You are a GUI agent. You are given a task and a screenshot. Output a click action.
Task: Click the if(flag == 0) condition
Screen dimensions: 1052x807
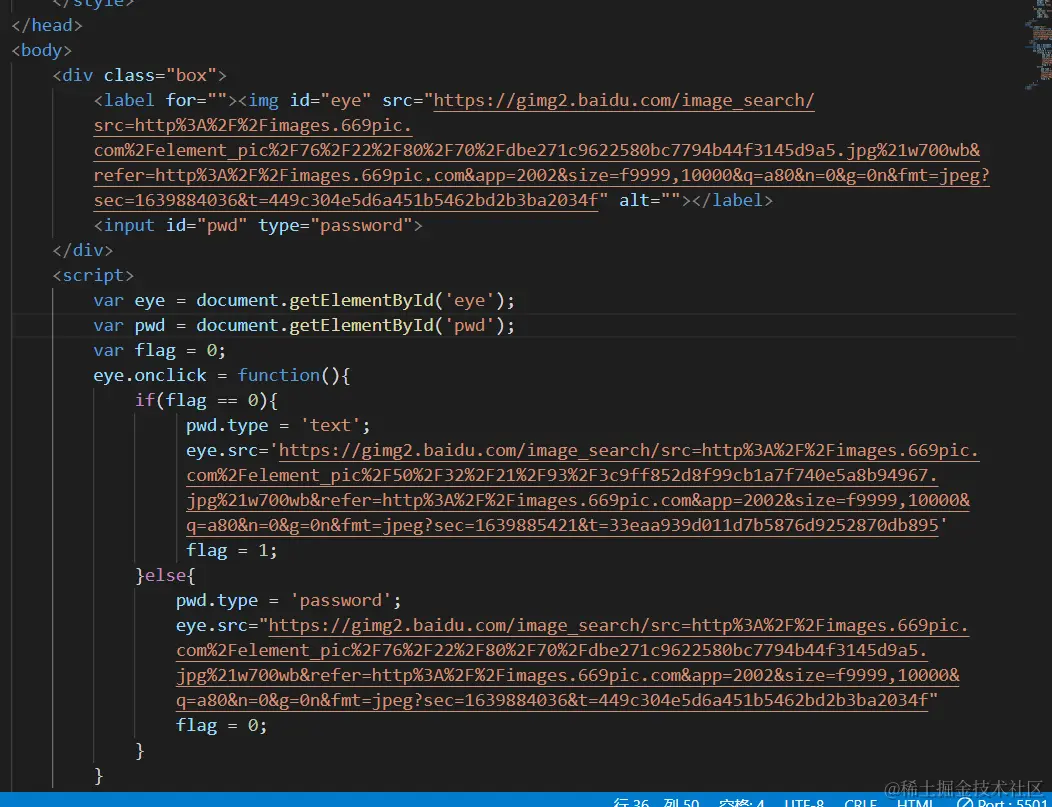tap(207, 400)
